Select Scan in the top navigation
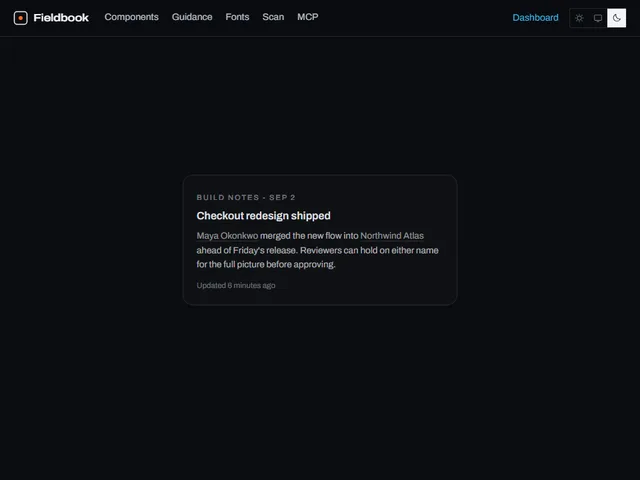The width and height of the screenshot is (640, 480). click(x=273, y=17)
